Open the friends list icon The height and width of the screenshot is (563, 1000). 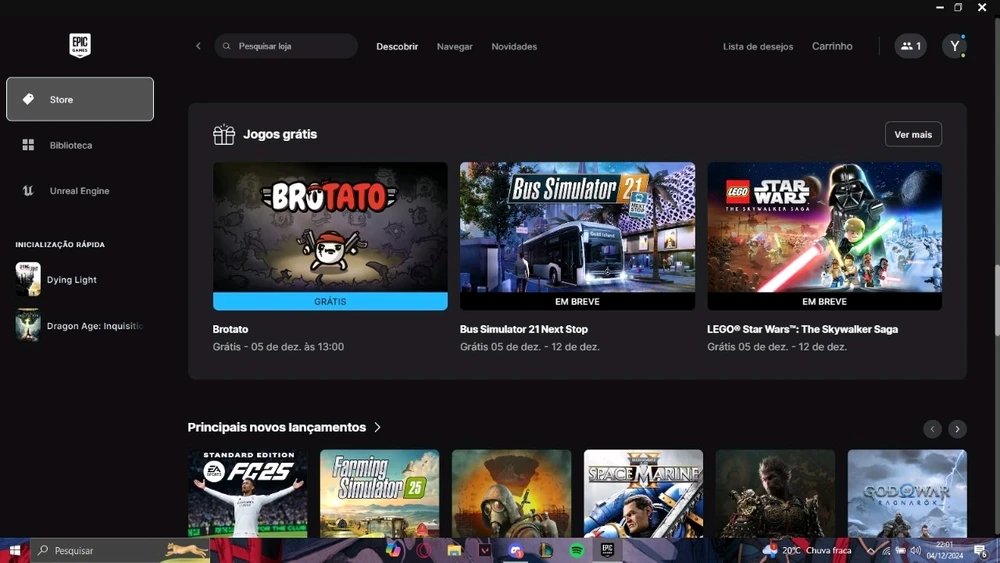910,46
